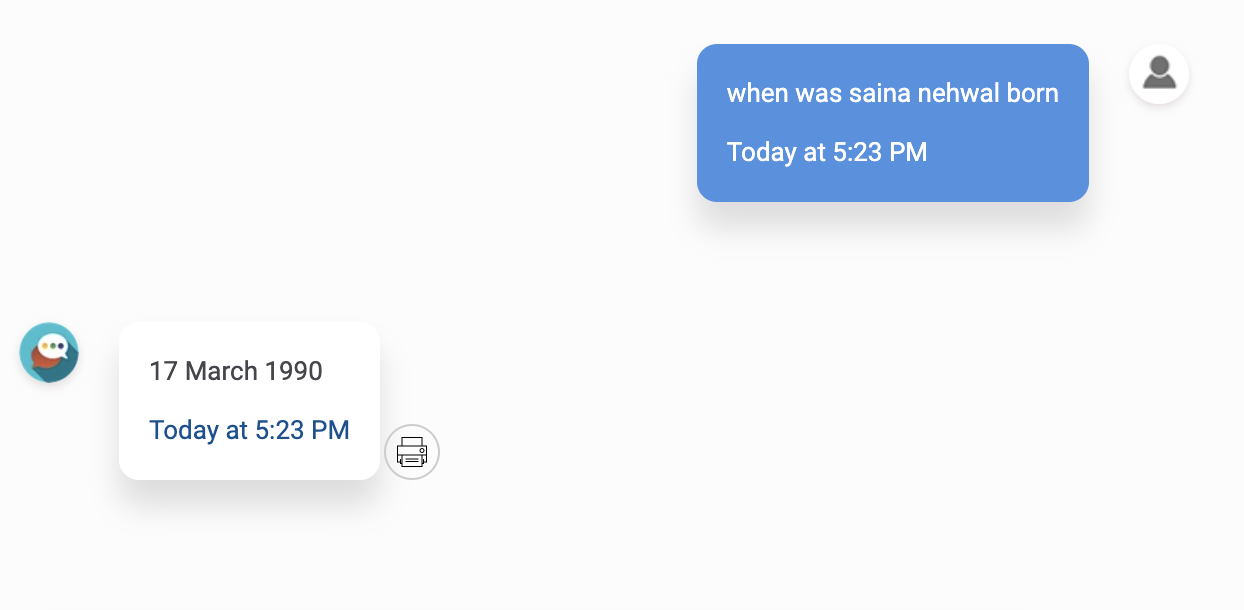Viewport: 1244px width, 610px height.
Task: Click the timestamp in the blue user bubble
Action: click(827, 152)
